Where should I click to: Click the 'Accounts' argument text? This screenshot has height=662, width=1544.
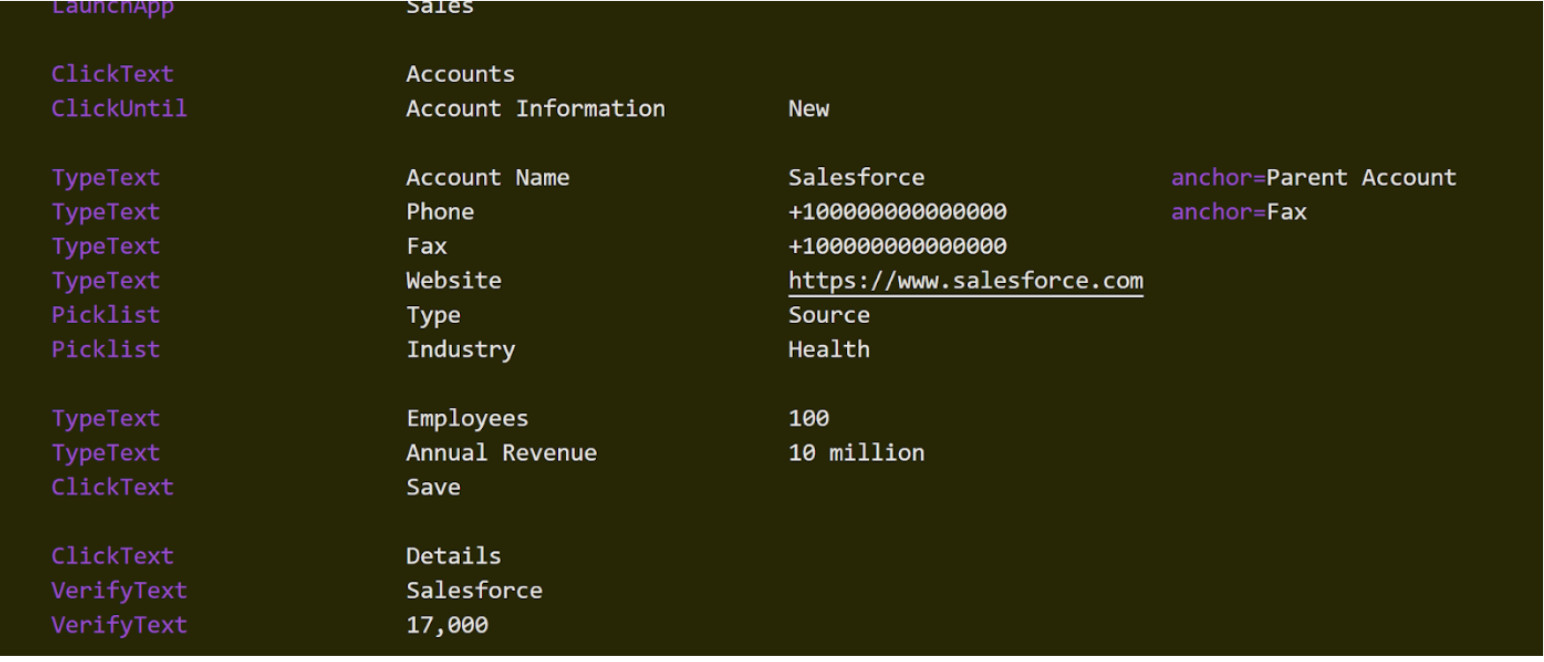coord(460,74)
